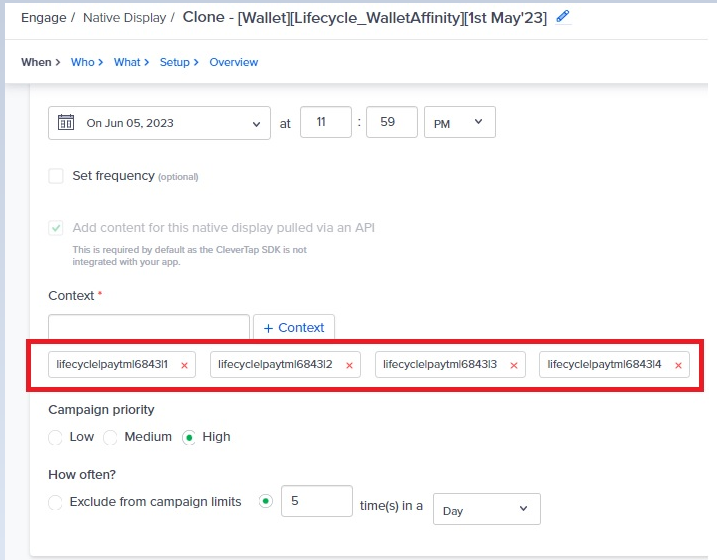Open the Native Display breadcrumb link
The height and width of the screenshot is (560, 717).
[124, 18]
